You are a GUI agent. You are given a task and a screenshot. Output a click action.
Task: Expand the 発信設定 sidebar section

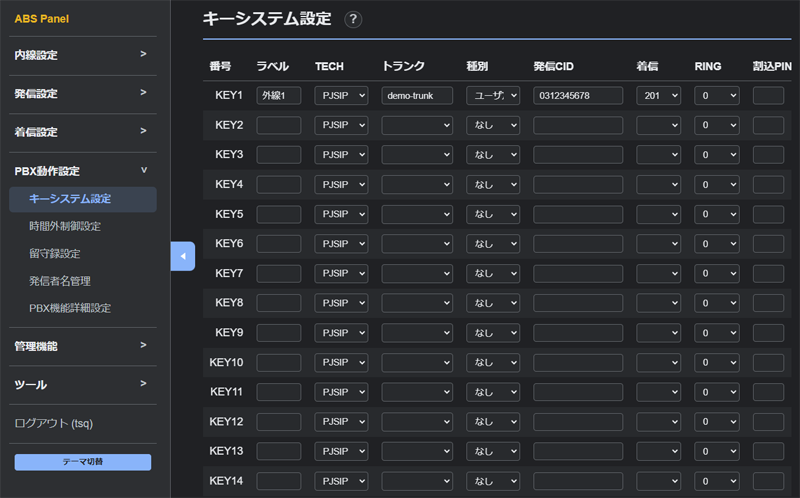pos(80,93)
